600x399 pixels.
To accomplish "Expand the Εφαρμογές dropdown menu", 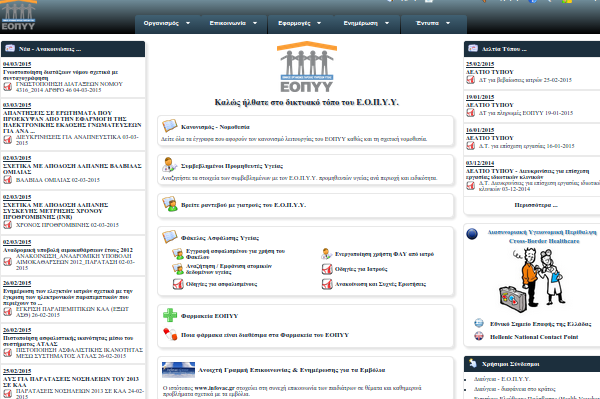I will pyautogui.click(x=300, y=23).
